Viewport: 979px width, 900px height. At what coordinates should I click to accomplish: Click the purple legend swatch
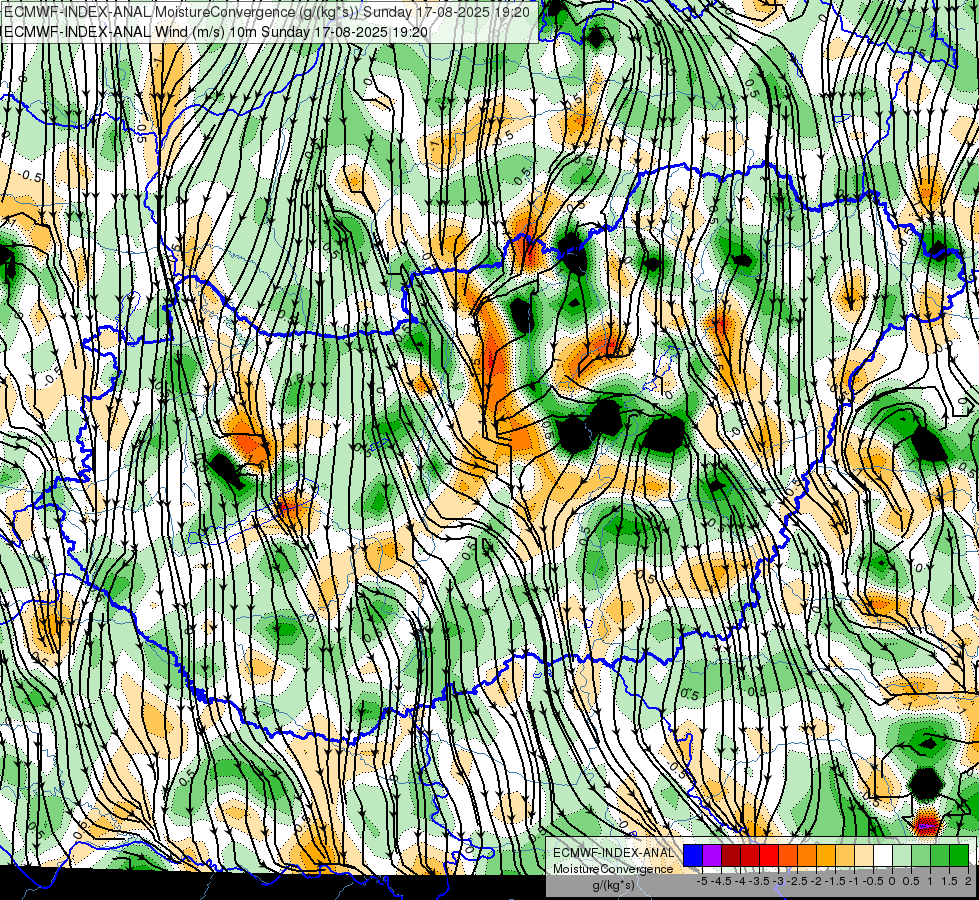pyautogui.click(x=712, y=856)
